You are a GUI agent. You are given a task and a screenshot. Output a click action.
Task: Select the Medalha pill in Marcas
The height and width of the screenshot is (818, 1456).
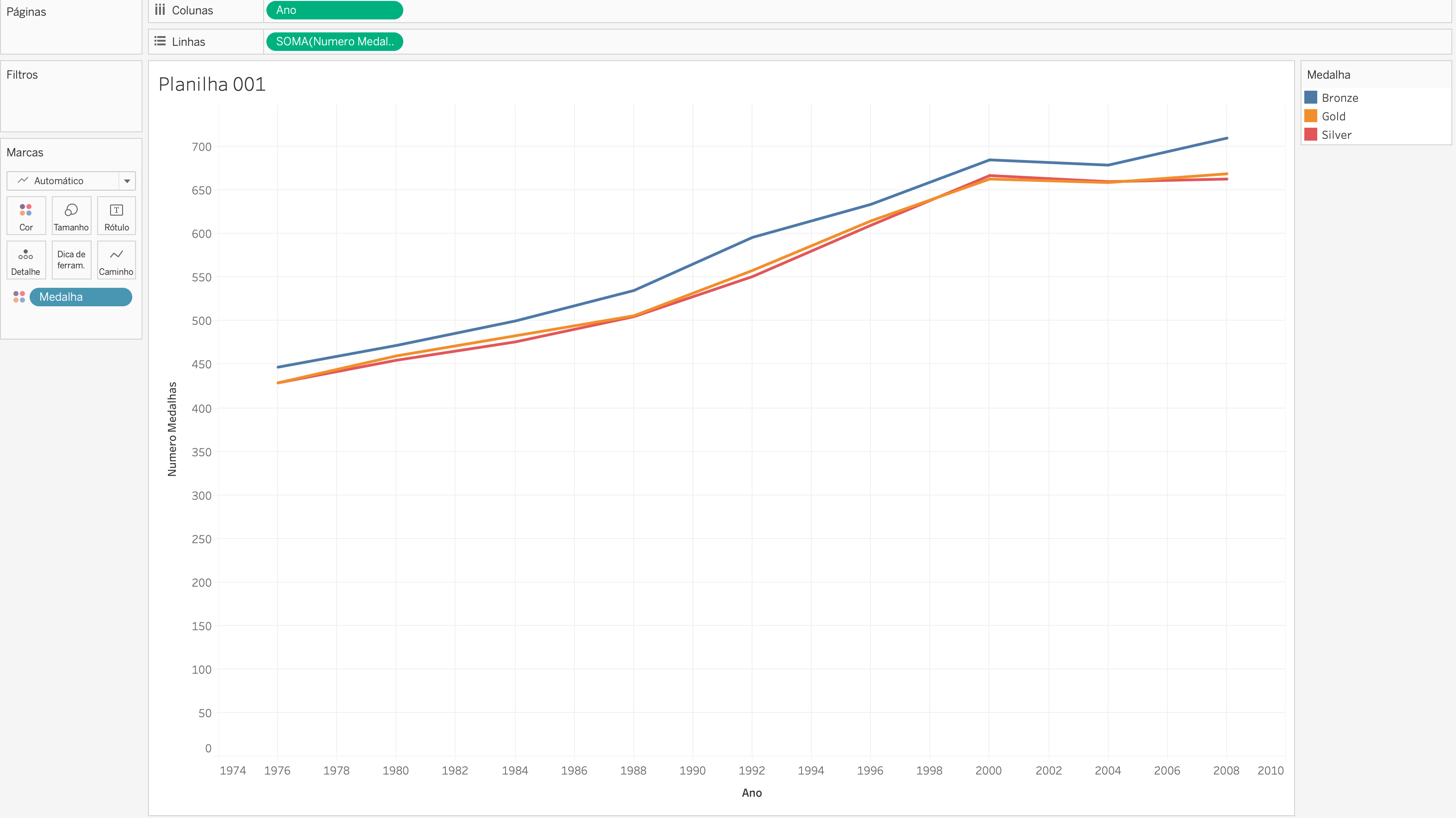coord(80,296)
